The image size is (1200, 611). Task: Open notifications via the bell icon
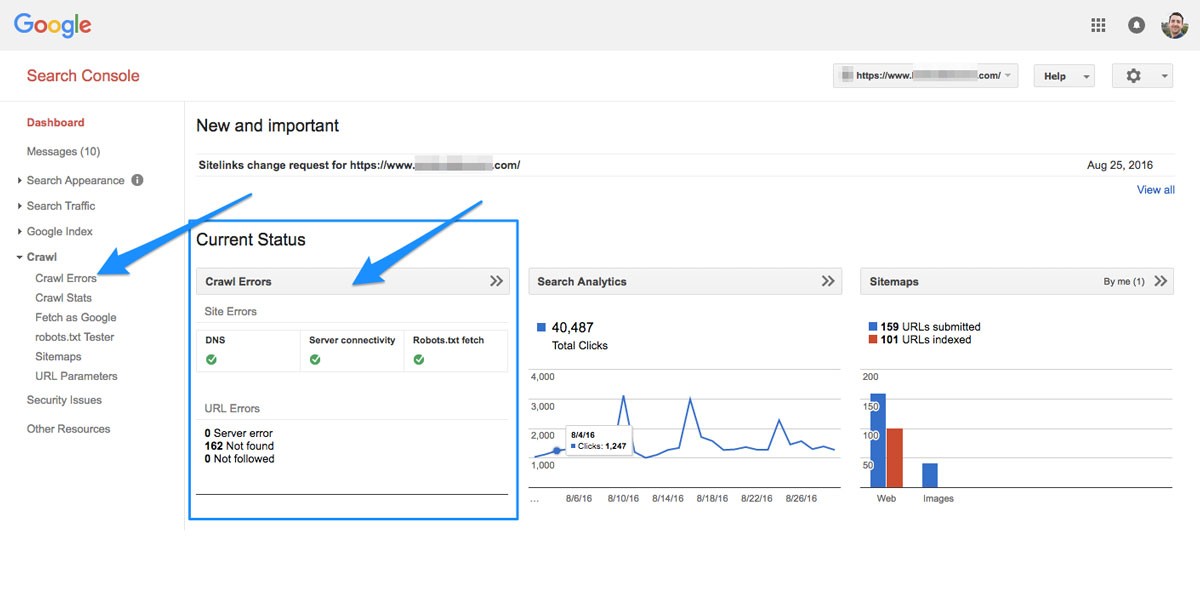[1136, 25]
